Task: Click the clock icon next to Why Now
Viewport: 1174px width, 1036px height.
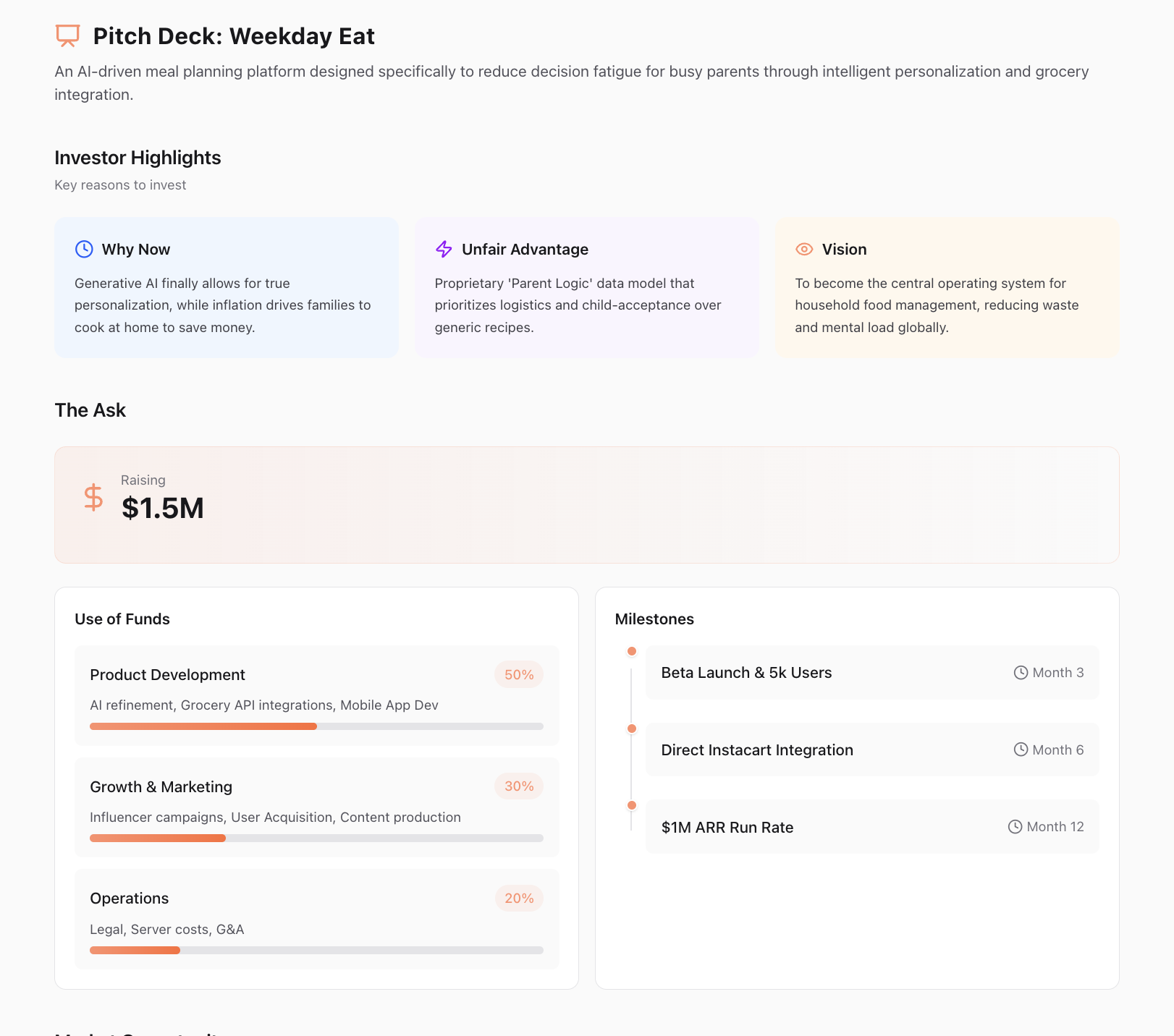Action: 84,249
